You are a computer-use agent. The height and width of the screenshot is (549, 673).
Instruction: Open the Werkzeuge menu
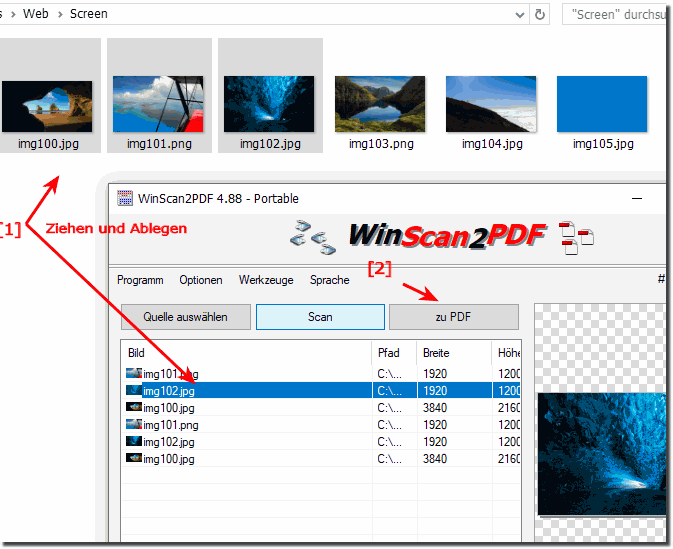tap(266, 280)
